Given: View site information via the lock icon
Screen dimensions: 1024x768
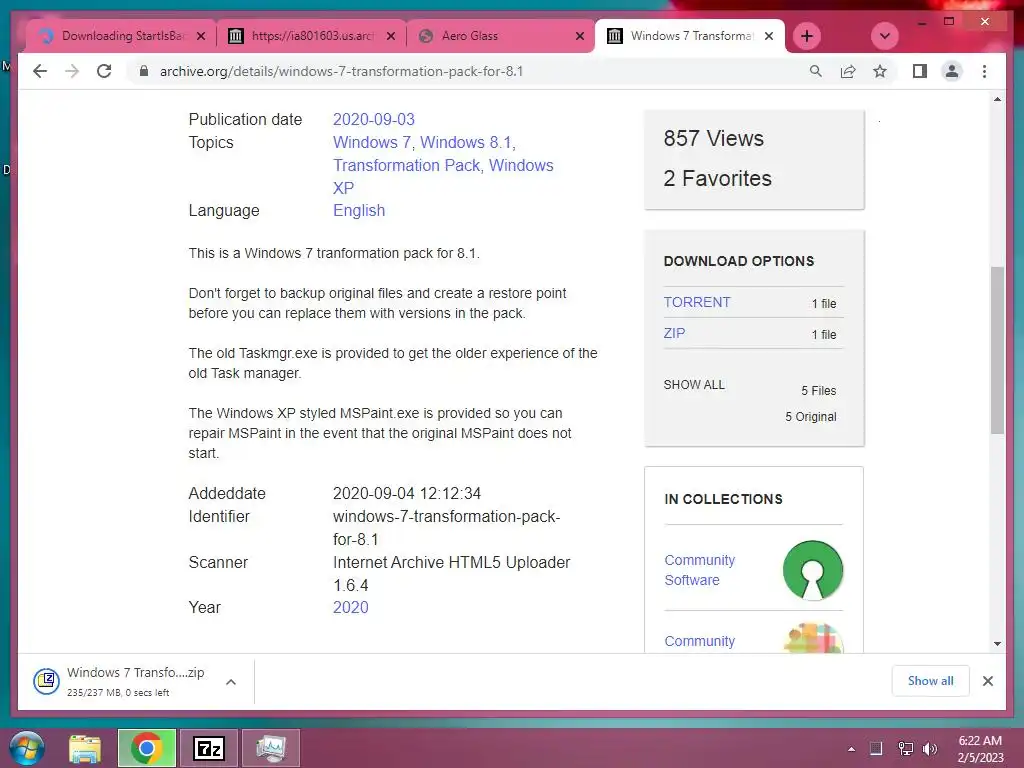Looking at the screenshot, I should 144,71.
